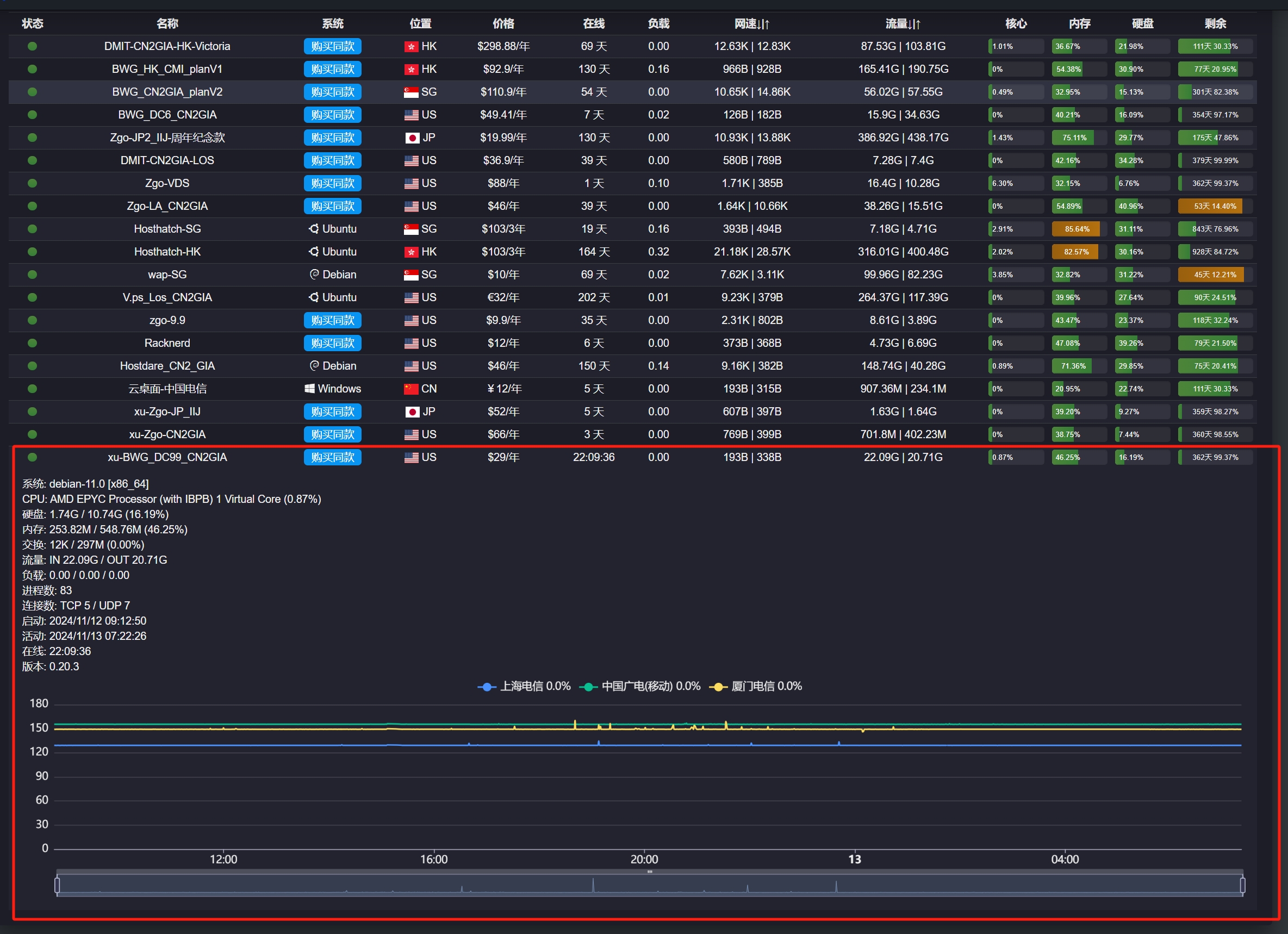Sort by the 网速 column header
This screenshot has height=934, width=1288.
pos(752,23)
